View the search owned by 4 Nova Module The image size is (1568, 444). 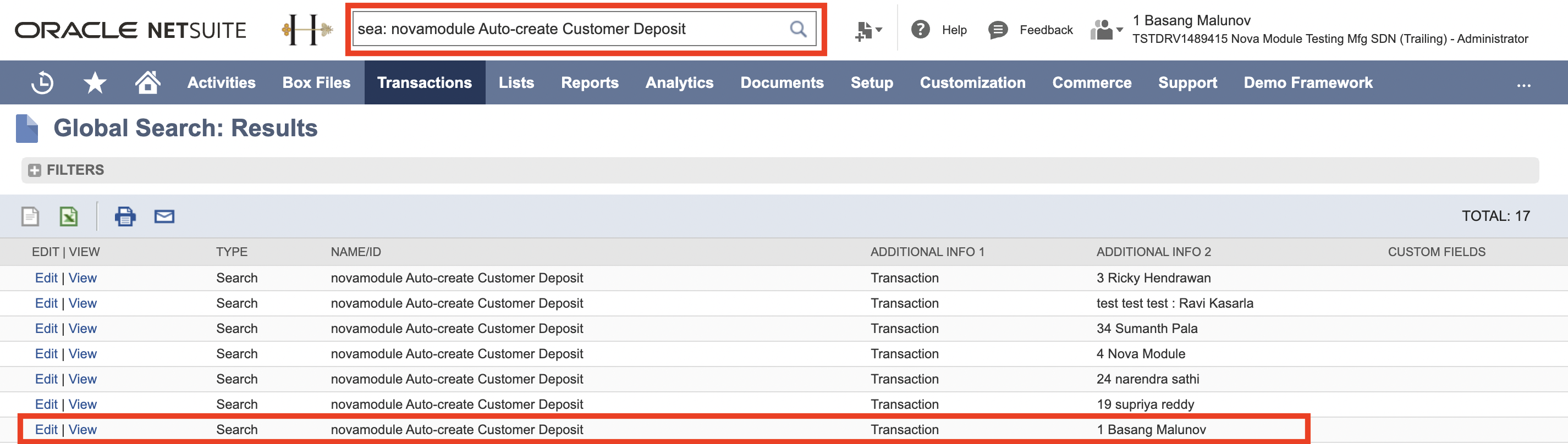[83, 354]
